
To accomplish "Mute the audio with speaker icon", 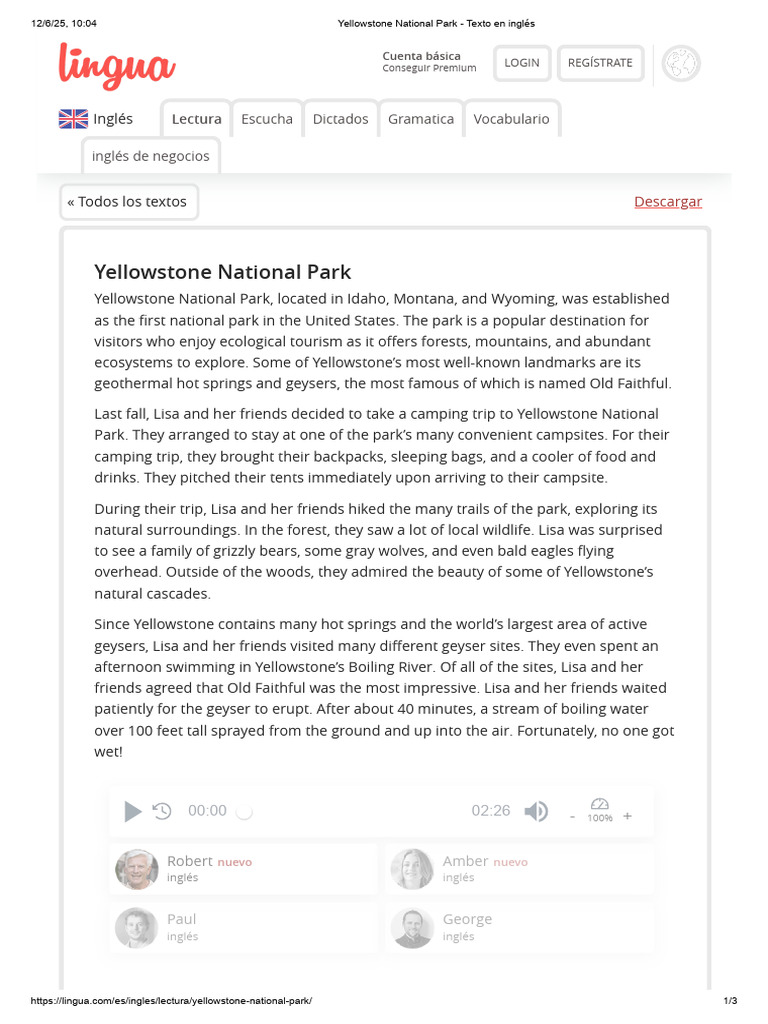I will 536,811.
